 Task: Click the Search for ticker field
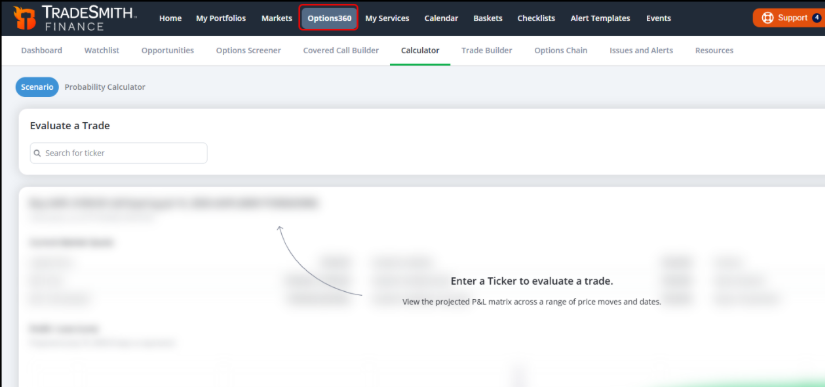point(118,153)
